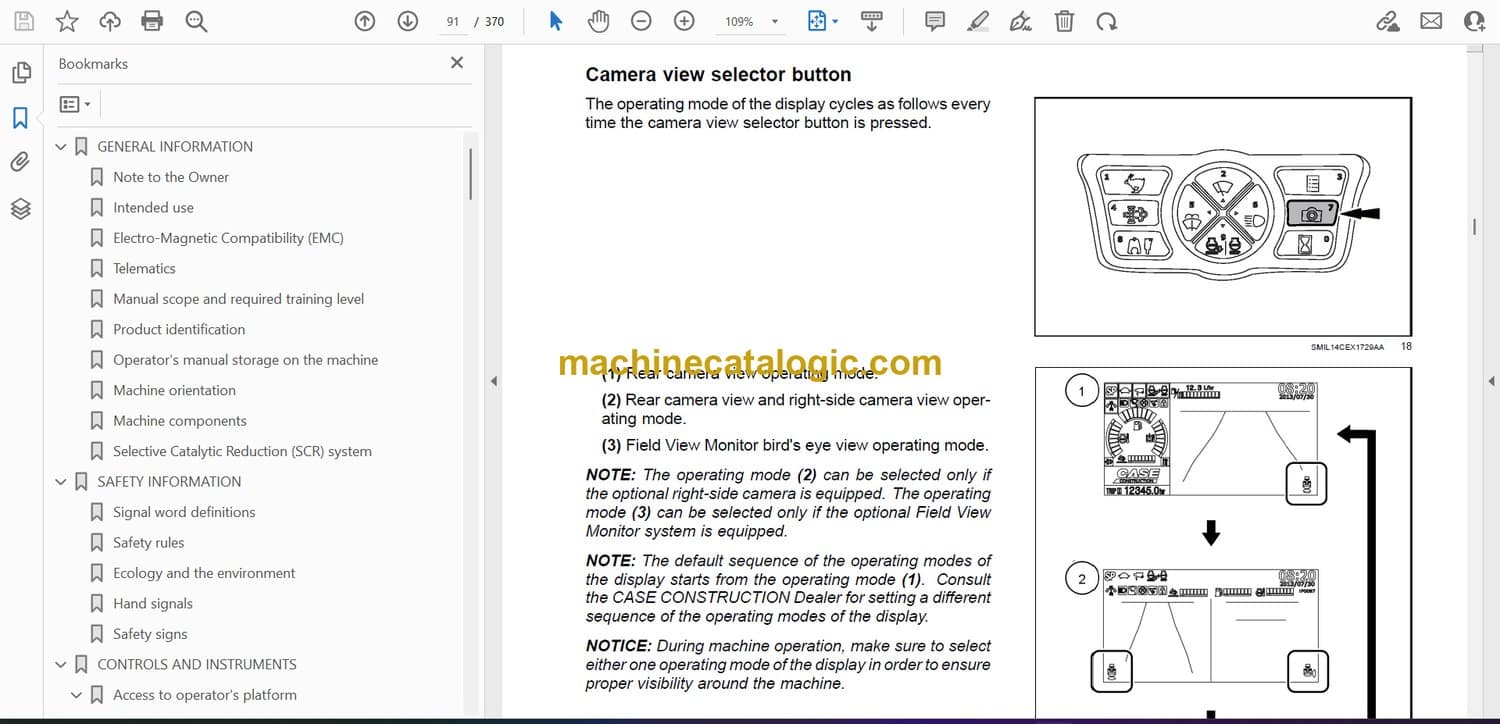This screenshot has width=1500, height=724.
Task: Go to Signal word definitions bookmark
Action: pos(184,512)
